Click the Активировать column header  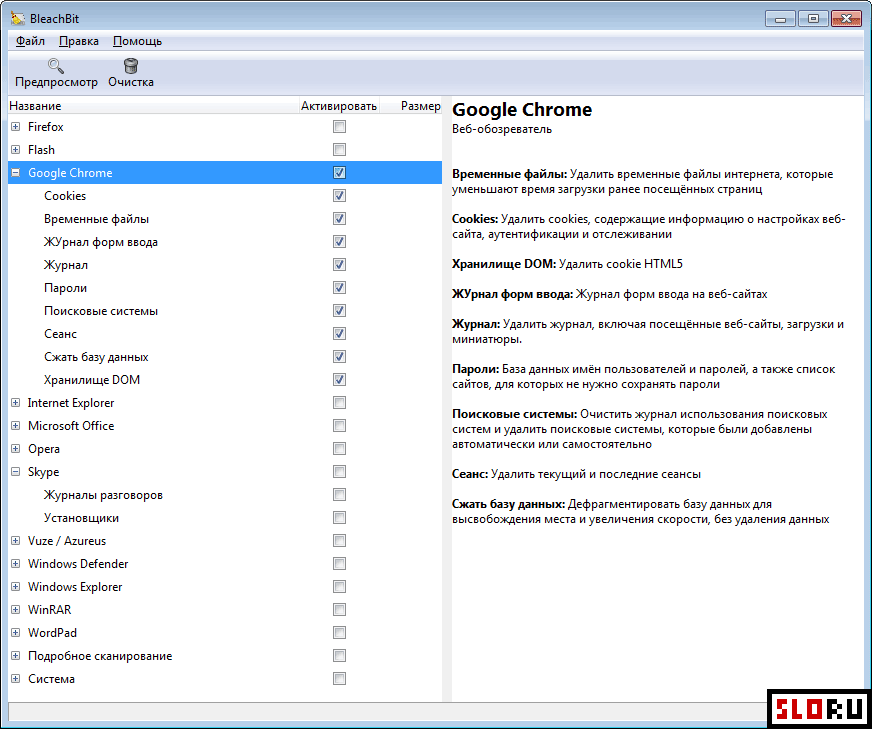click(x=339, y=106)
